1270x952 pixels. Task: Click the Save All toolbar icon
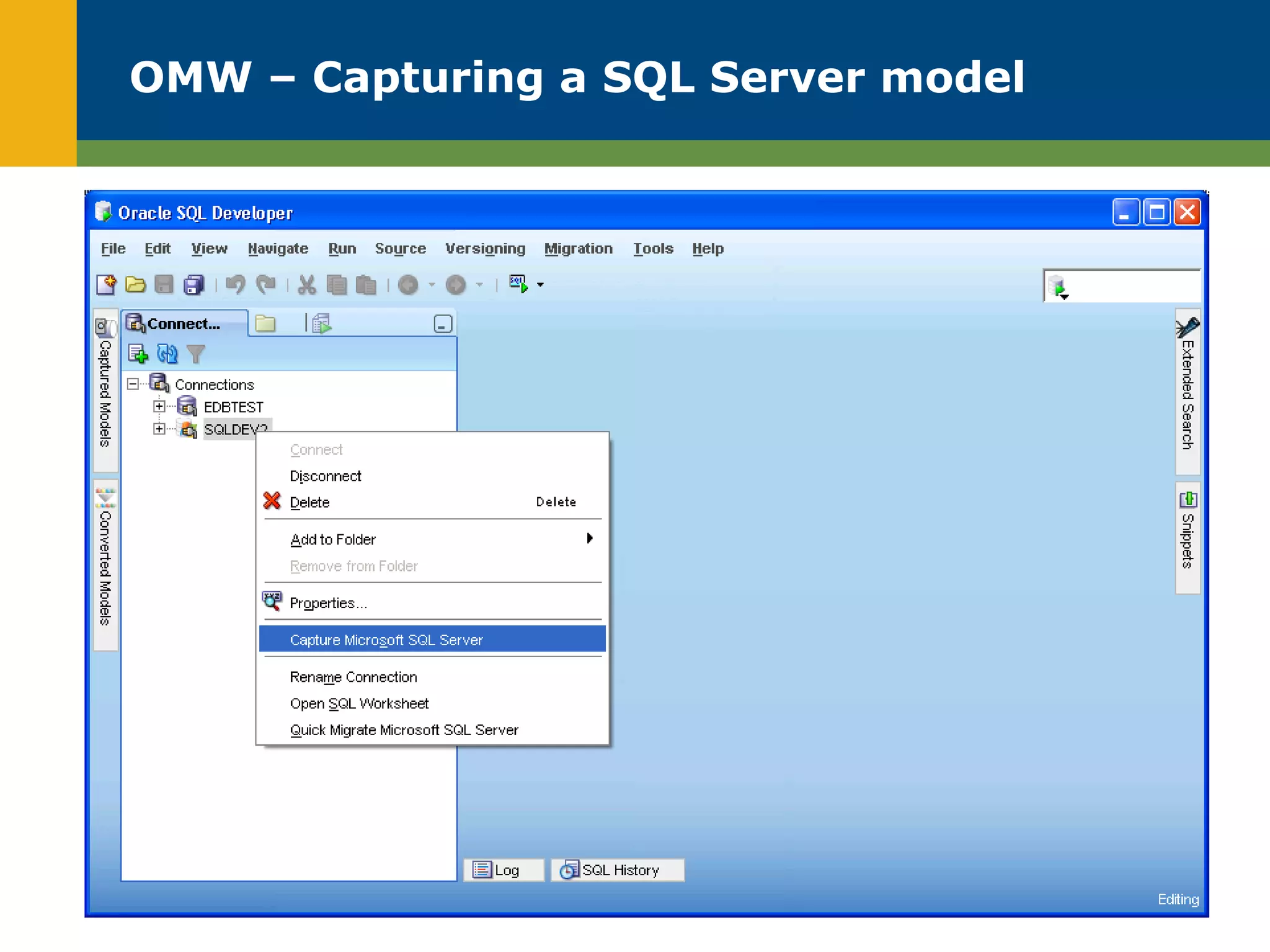click(x=193, y=284)
